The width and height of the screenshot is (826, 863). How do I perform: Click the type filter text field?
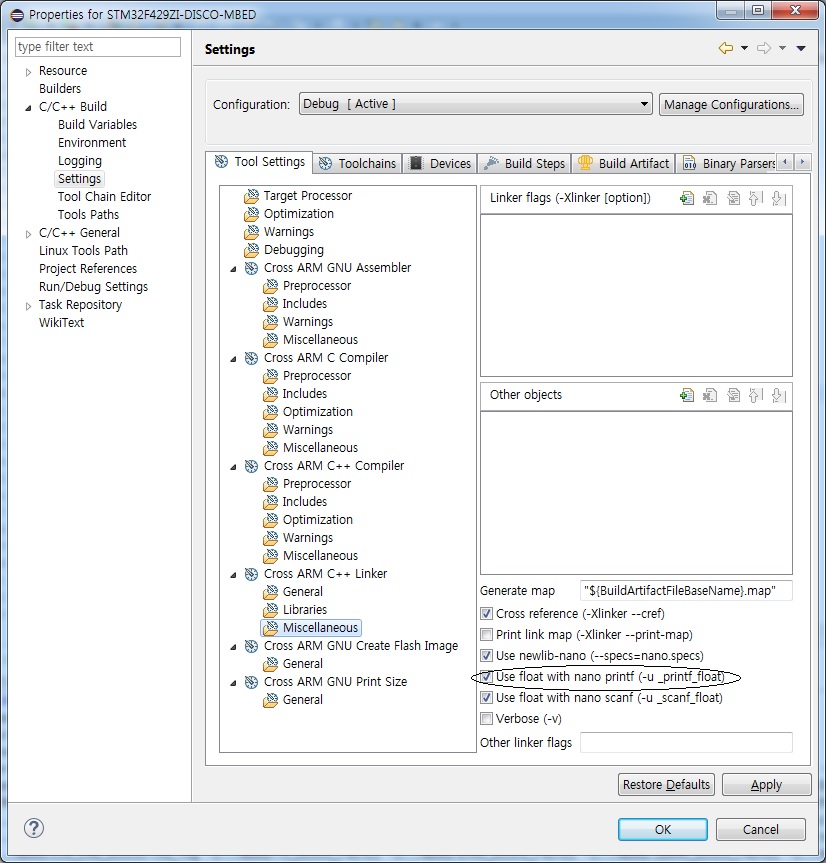[97, 46]
